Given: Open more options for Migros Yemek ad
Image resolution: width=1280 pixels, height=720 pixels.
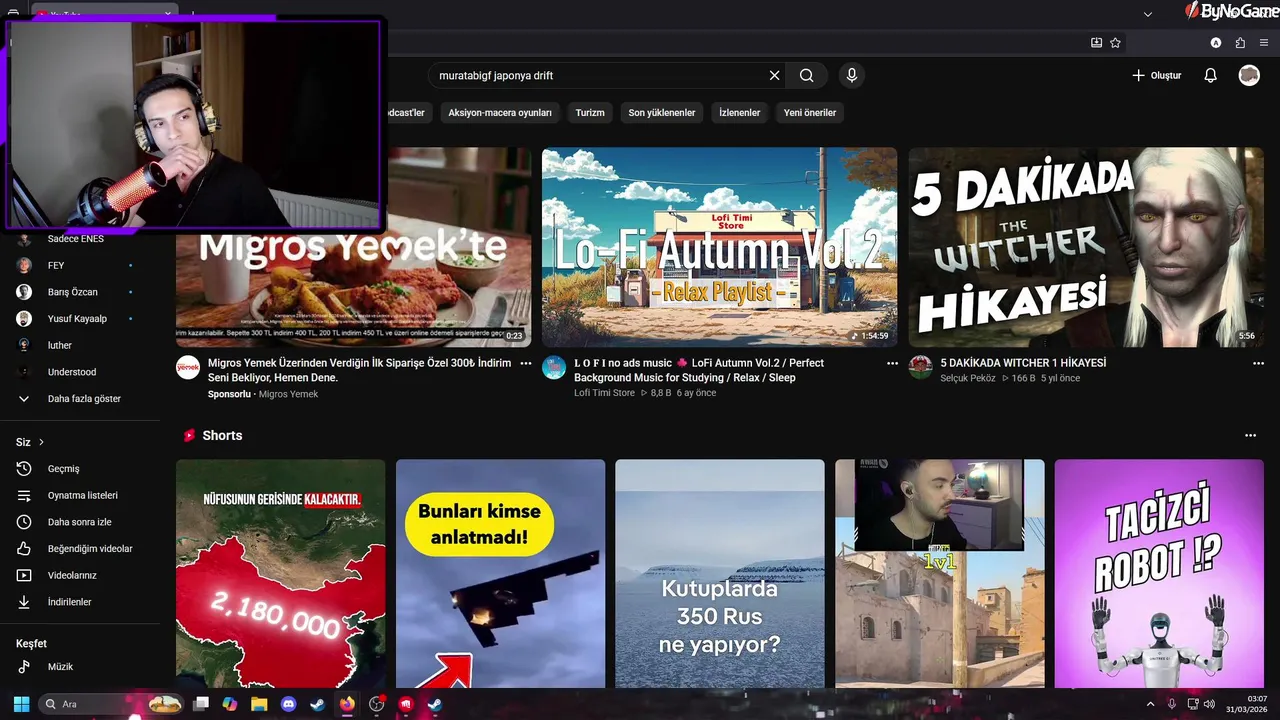Looking at the screenshot, I should tap(526, 364).
